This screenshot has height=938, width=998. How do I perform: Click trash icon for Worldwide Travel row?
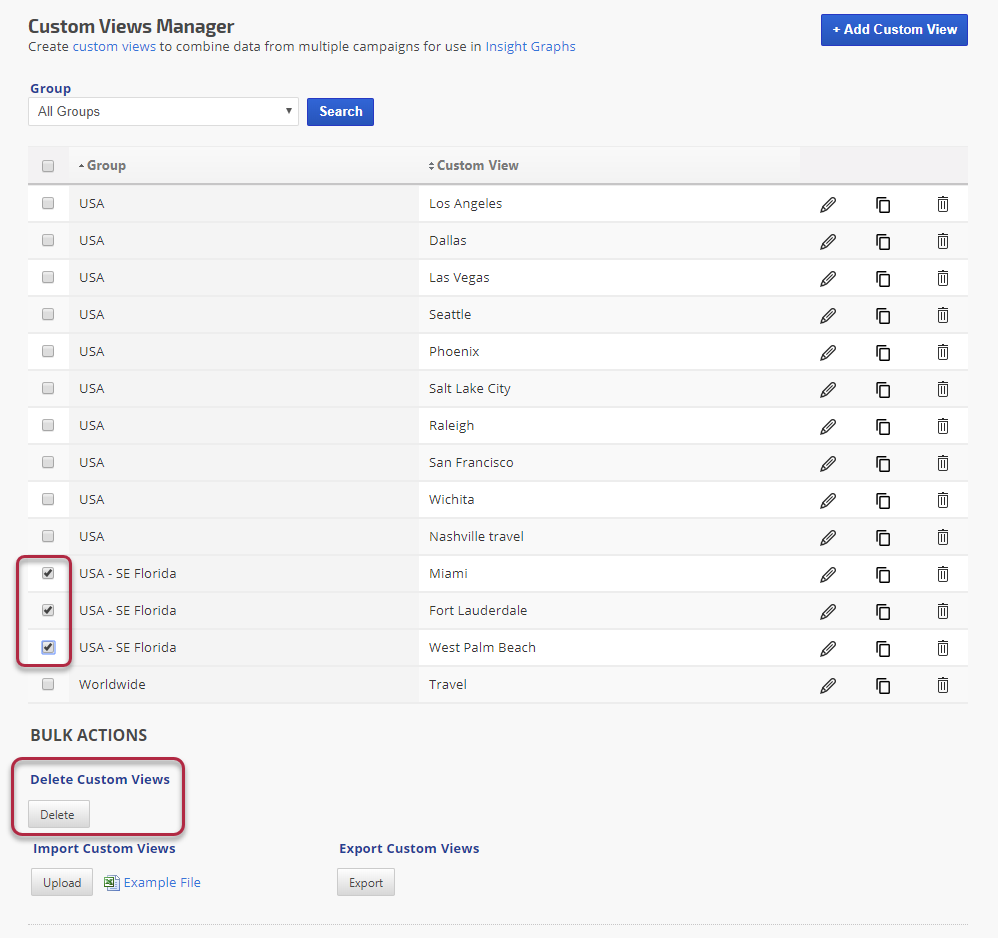pyautogui.click(x=942, y=685)
